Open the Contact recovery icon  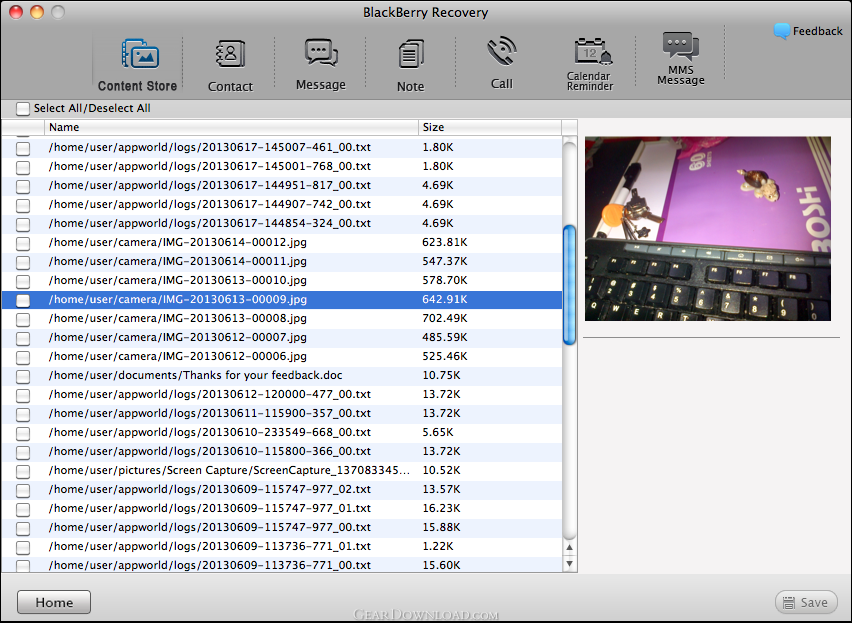[x=230, y=54]
